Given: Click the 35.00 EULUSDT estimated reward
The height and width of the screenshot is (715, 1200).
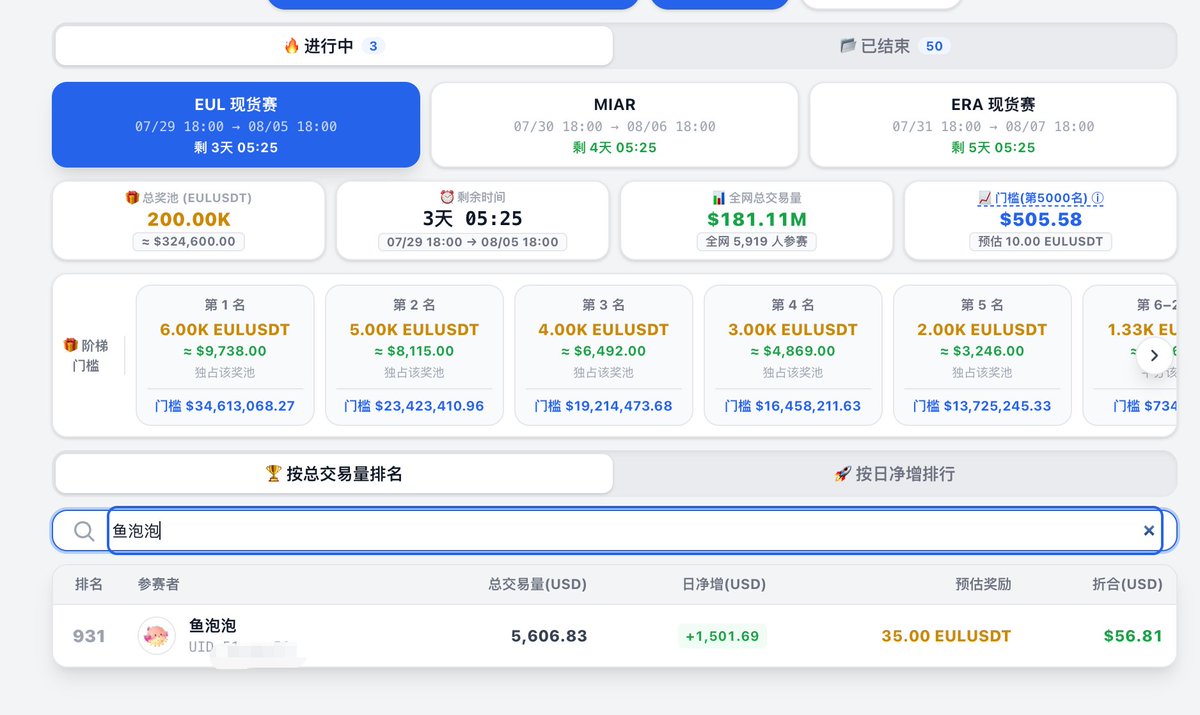Looking at the screenshot, I should [946, 636].
